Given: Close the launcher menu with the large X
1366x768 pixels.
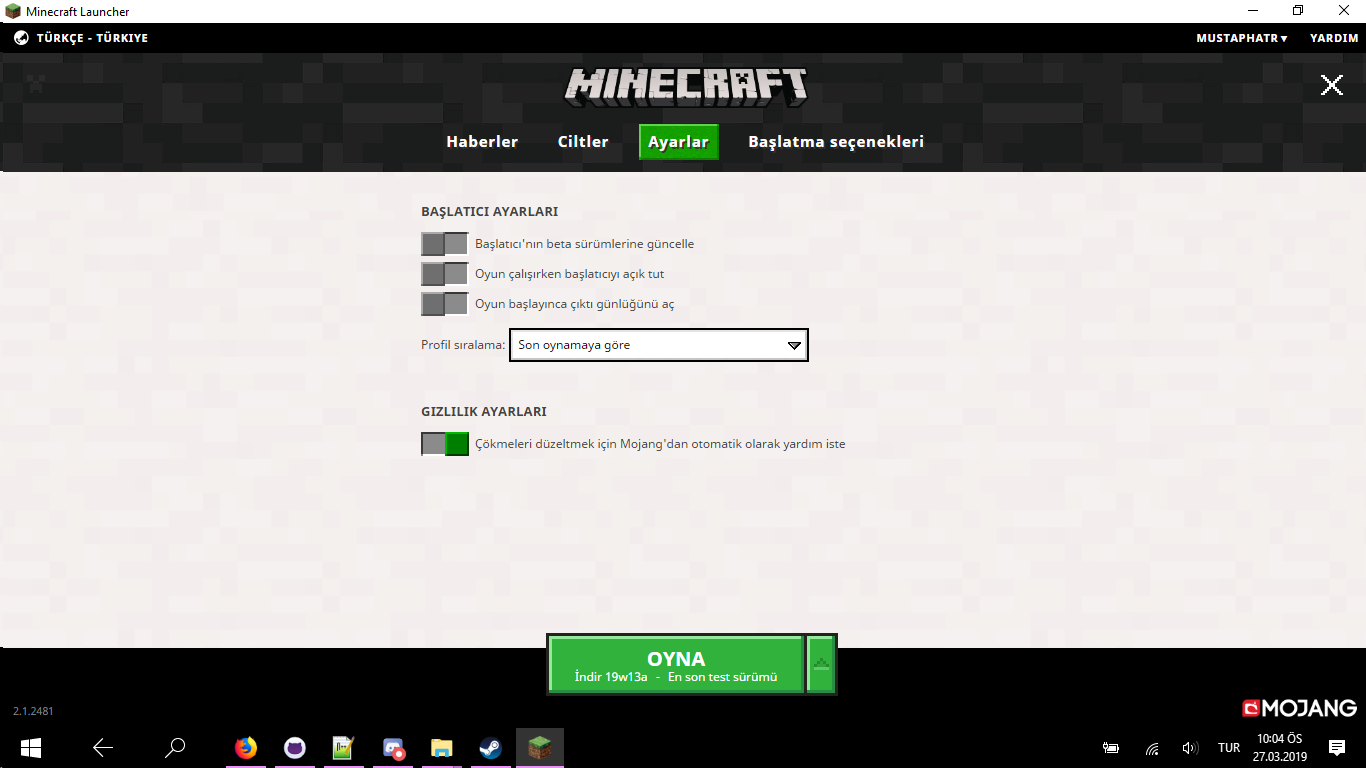Looking at the screenshot, I should [1332, 85].
